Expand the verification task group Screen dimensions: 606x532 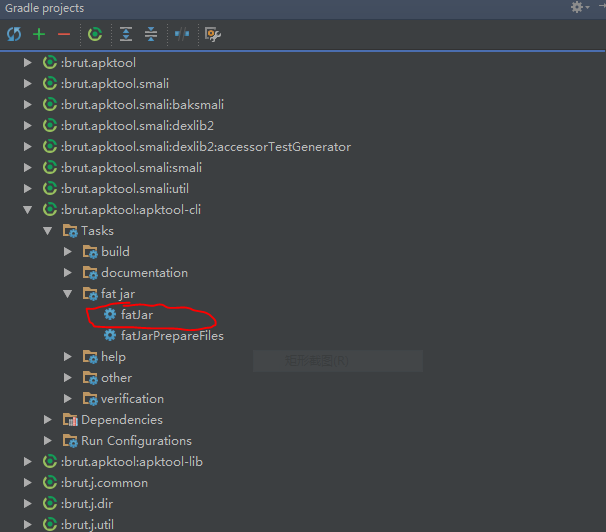click(x=68, y=398)
